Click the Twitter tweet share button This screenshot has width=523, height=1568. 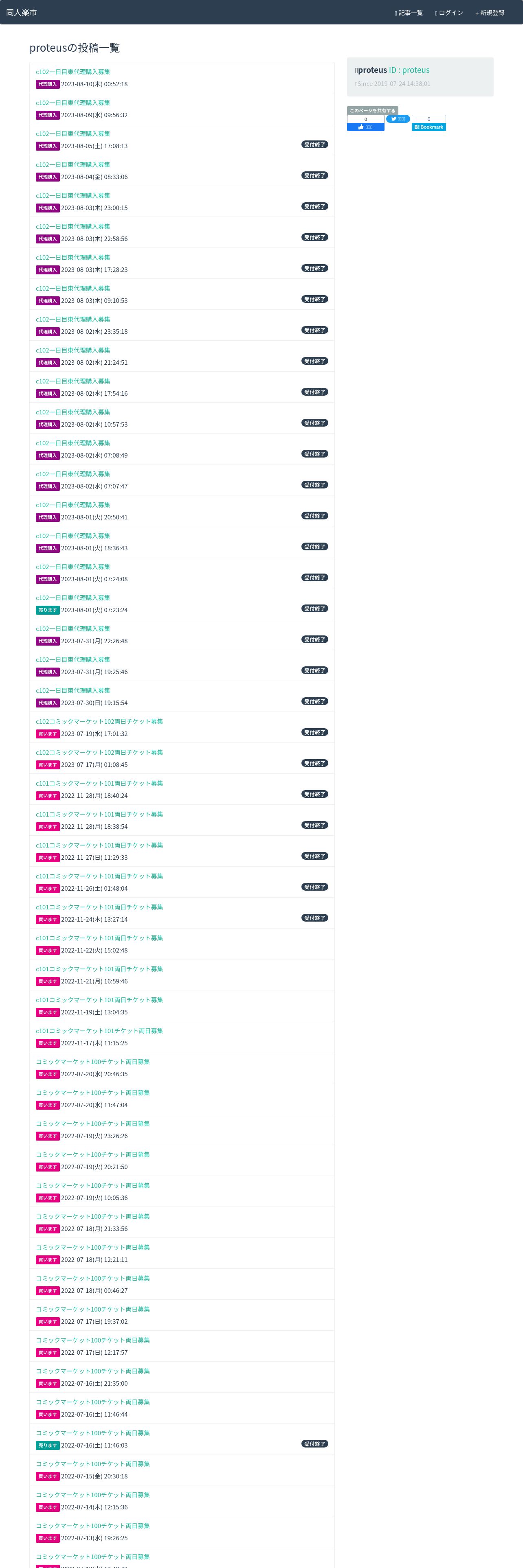[x=398, y=119]
